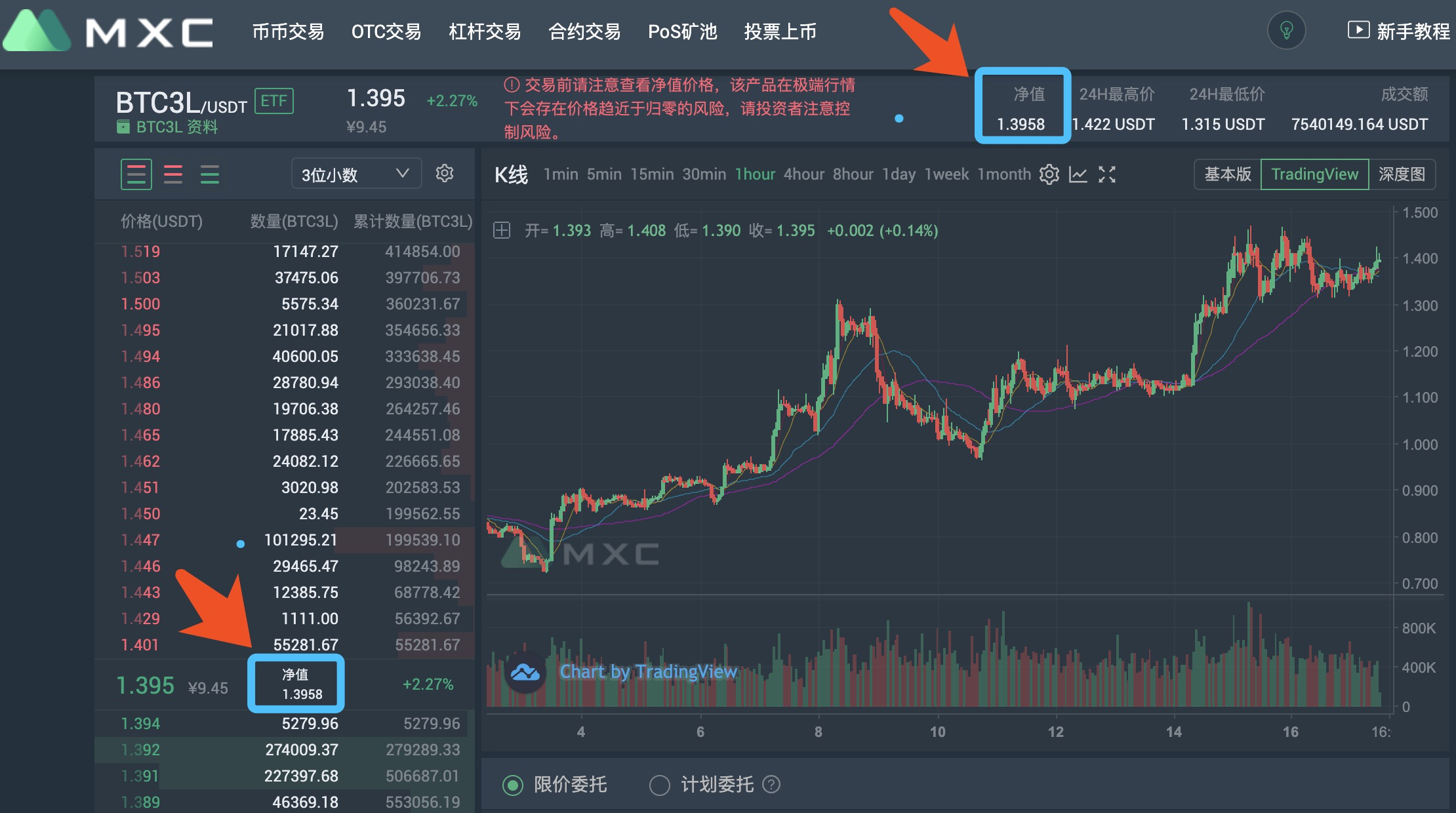Switch chart to 深度图 tab
This screenshot has width=1456, height=813.
[1402, 174]
